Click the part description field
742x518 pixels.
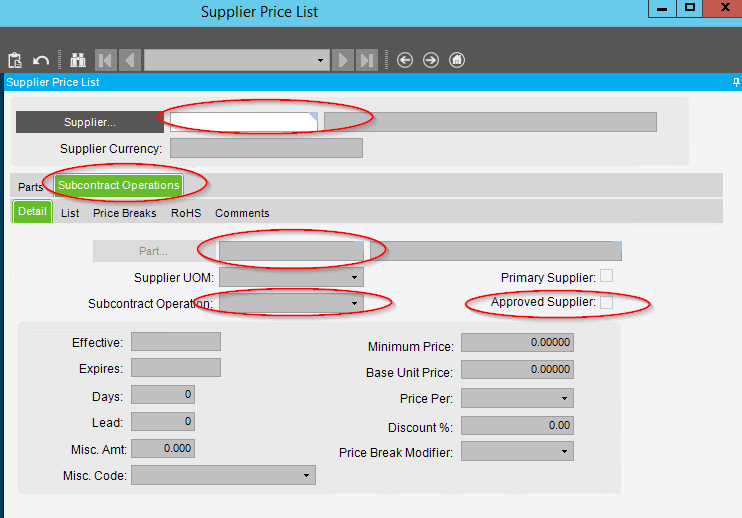[496, 251]
